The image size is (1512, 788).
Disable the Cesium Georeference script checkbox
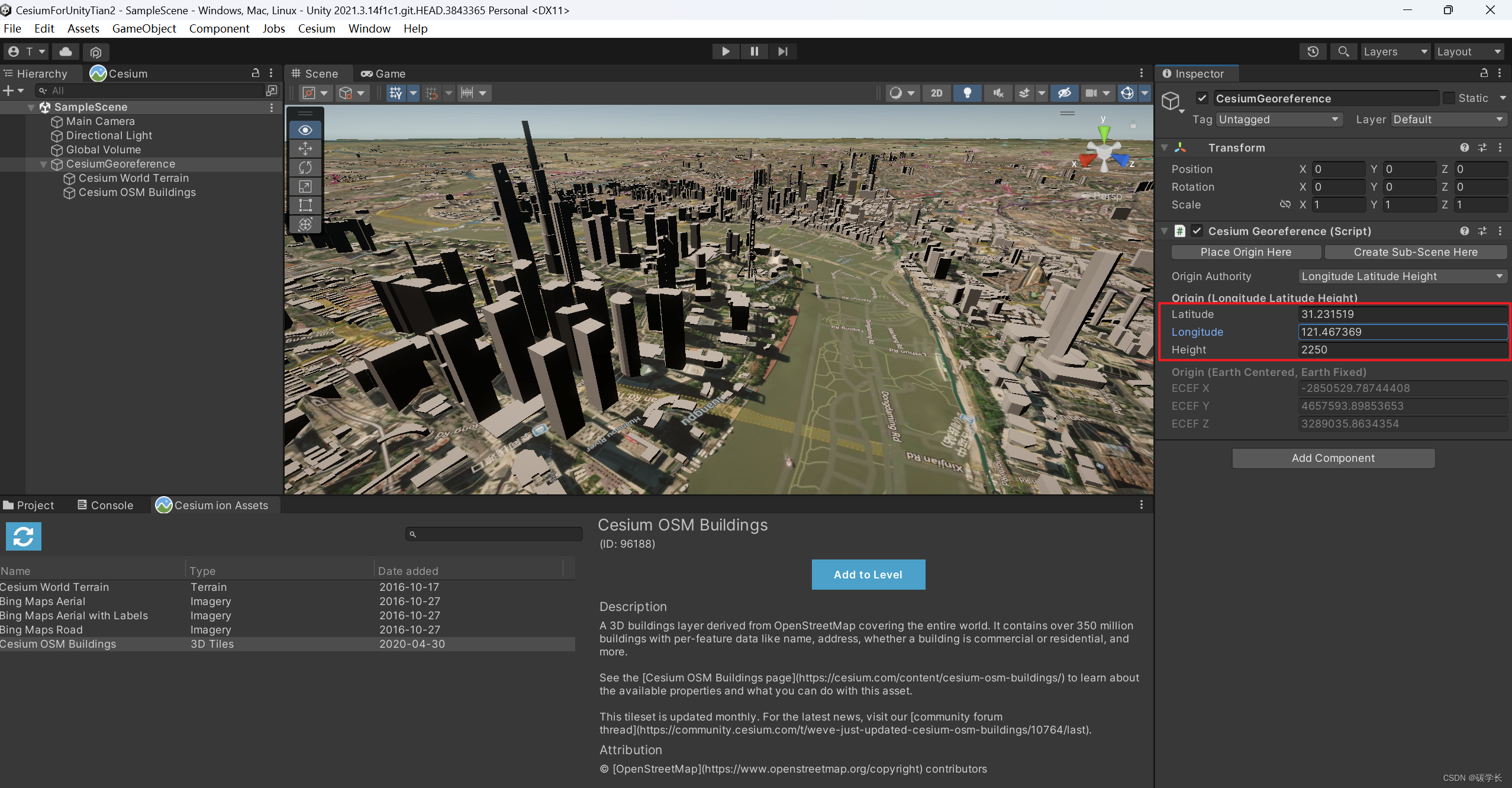coord(1197,231)
